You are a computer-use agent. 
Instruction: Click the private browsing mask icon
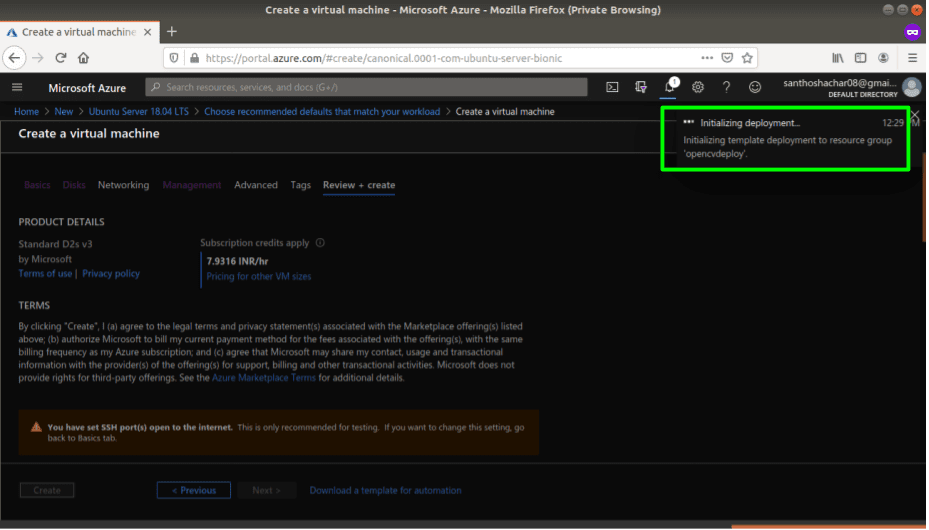912,32
